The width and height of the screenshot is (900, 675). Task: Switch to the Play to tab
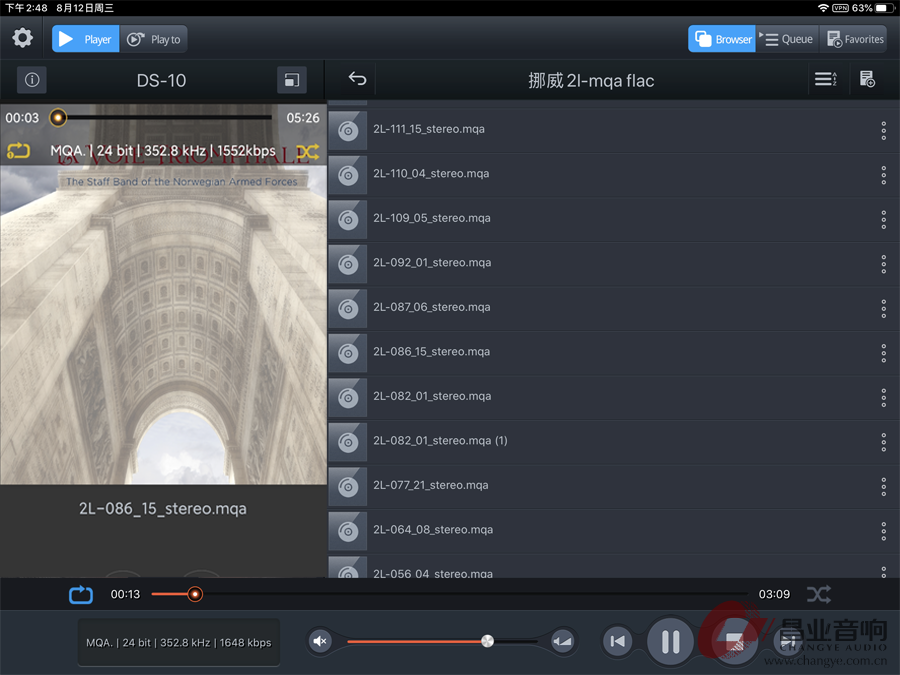point(153,39)
